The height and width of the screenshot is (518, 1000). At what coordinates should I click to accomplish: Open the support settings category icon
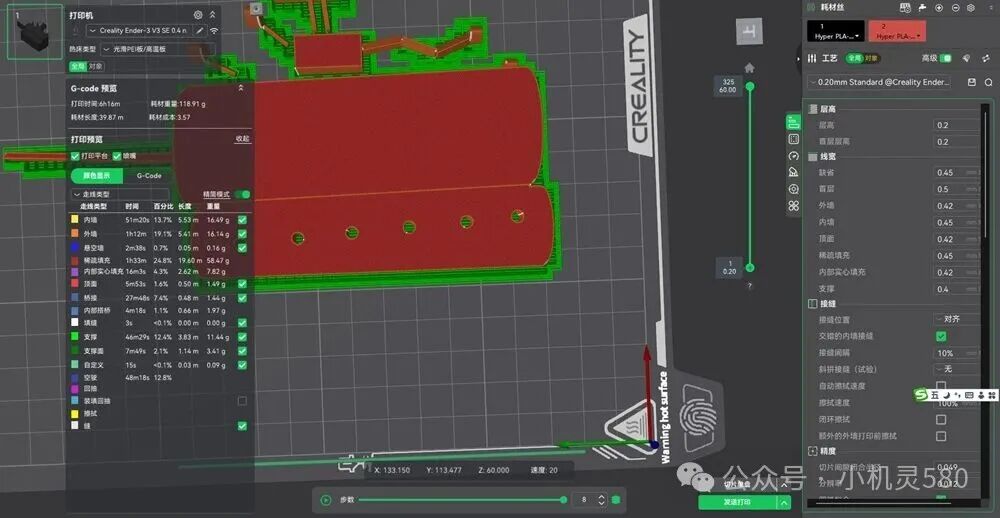click(793, 172)
